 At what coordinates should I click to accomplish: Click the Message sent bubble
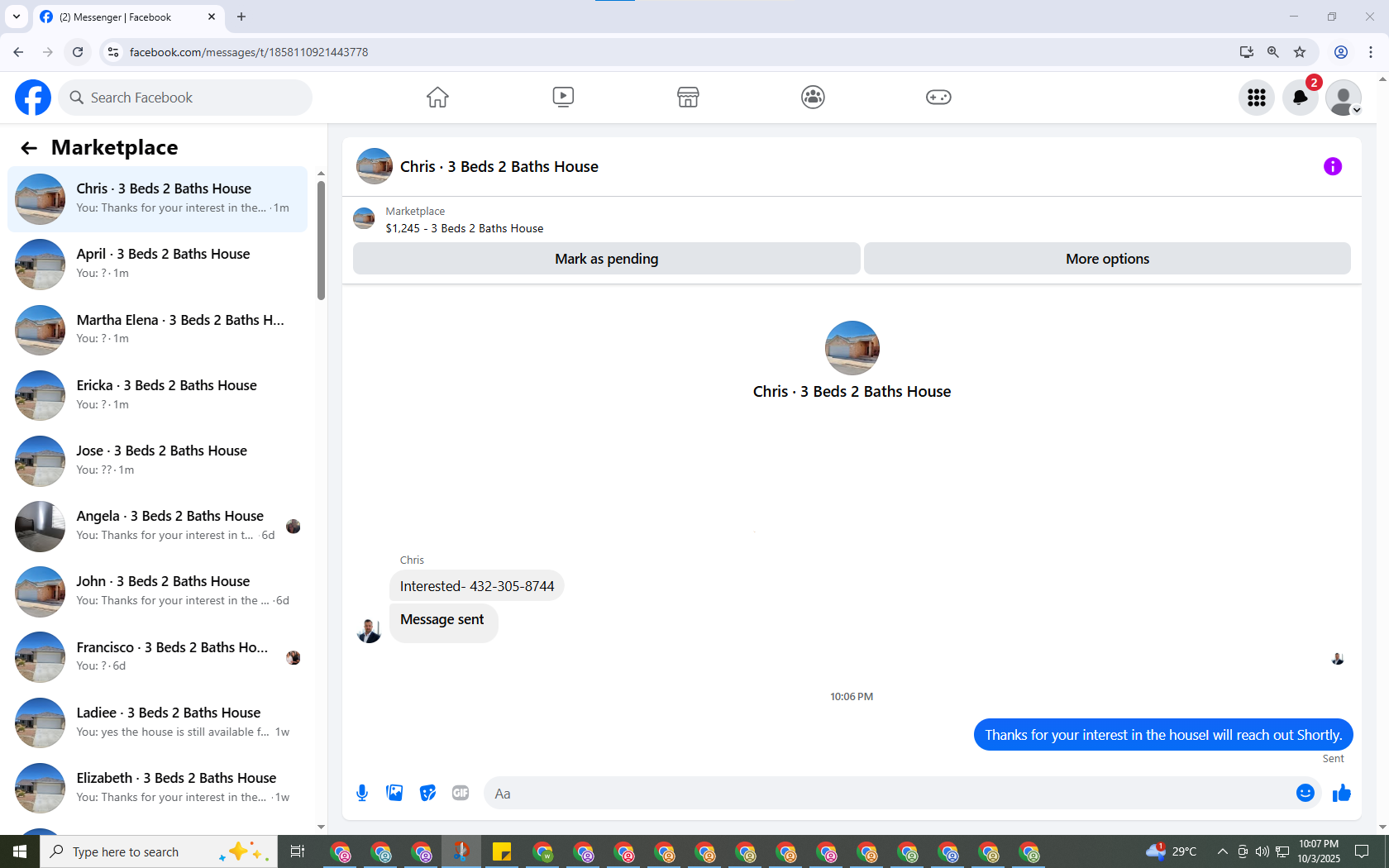pyautogui.click(x=443, y=622)
